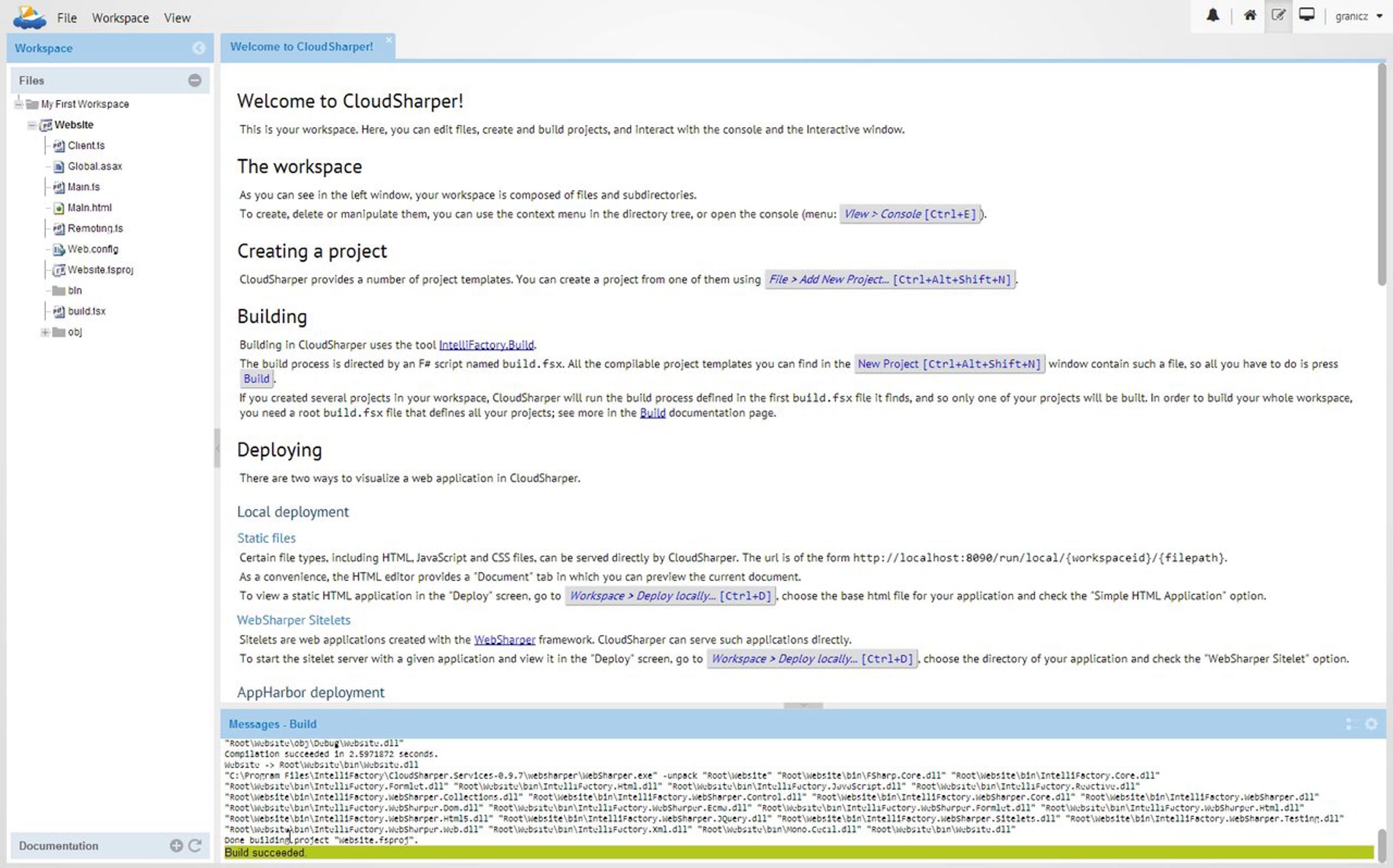
Task: Click Deploy locally button under Static files
Action: 670,596
